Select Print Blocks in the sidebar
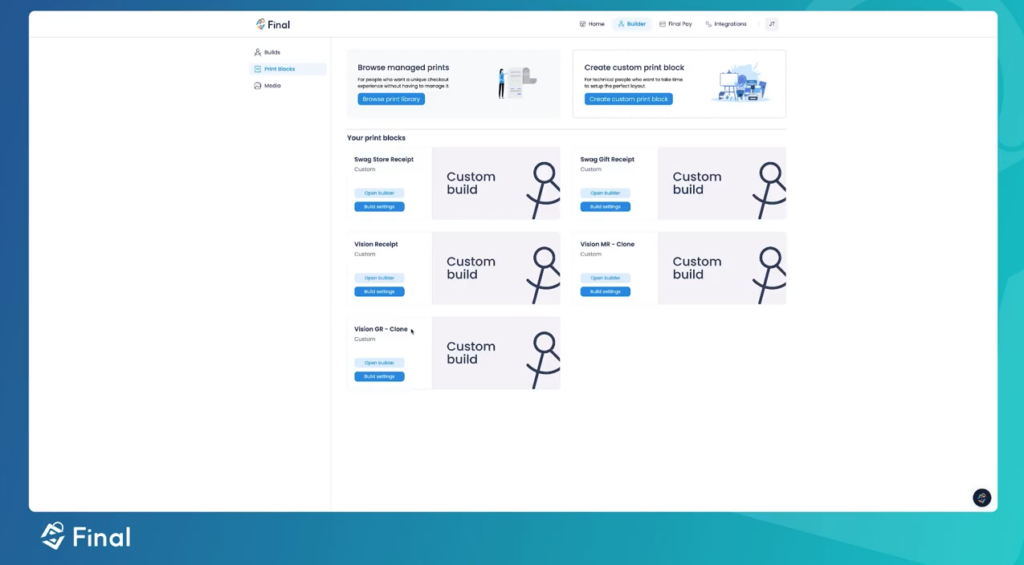The width and height of the screenshot is (1024, 565). [x=287, y=69]
